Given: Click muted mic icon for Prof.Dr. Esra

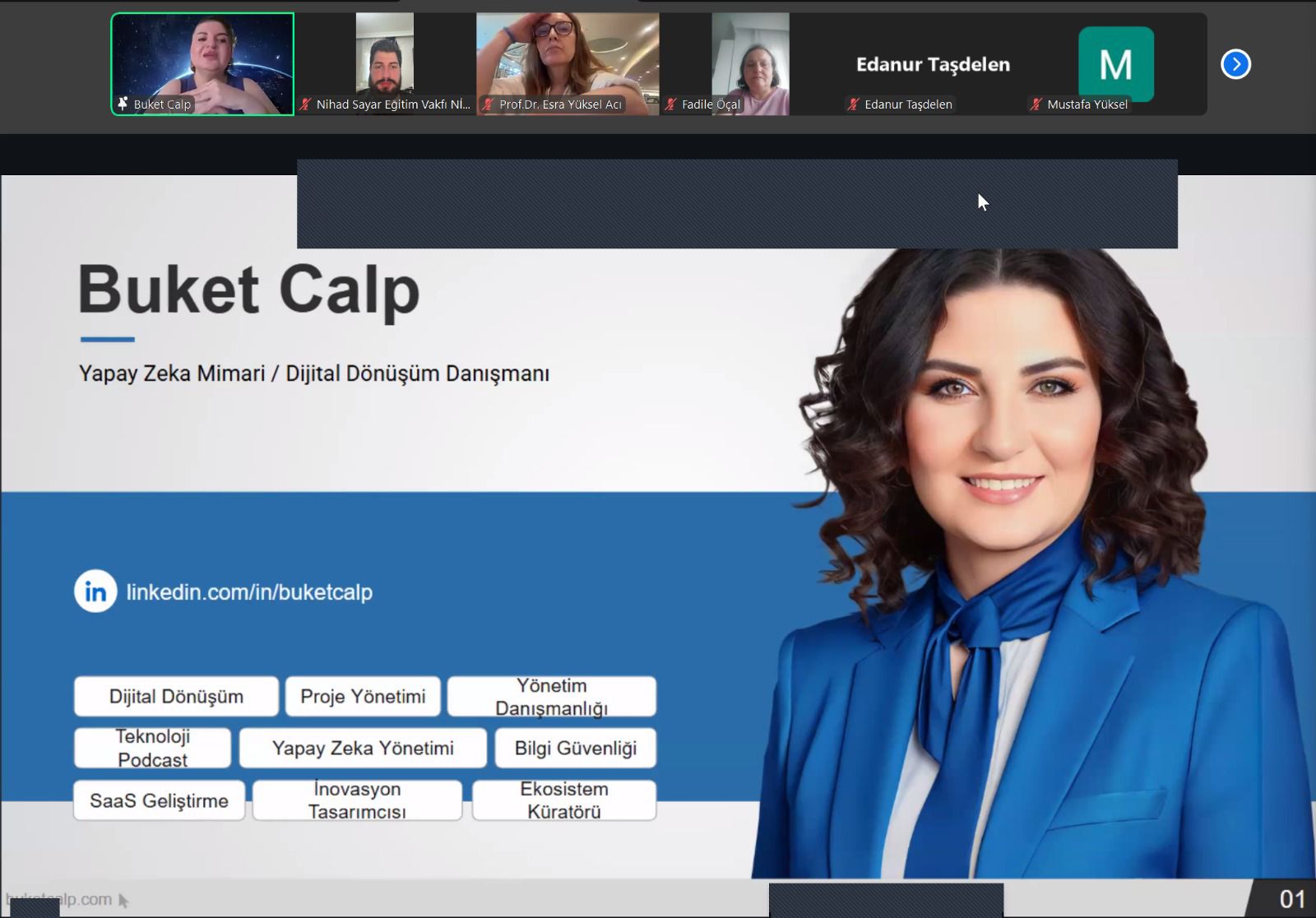Looking at the screenshot, I should tap(489, 104).
